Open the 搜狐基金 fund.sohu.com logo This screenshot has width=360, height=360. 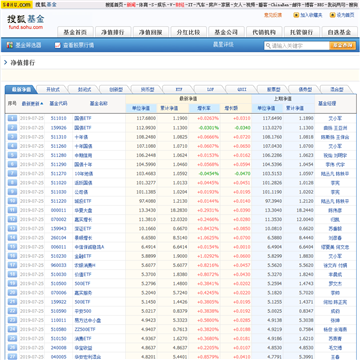26,22
